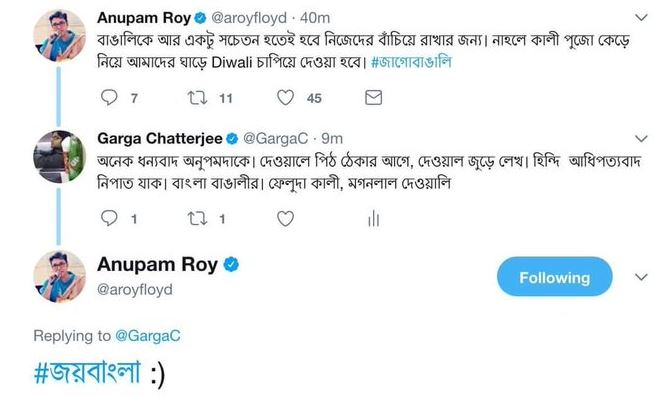View Anupam Roy's top avatar picture
This screenshot has width=672, height=397.
(x=59, y=36)
